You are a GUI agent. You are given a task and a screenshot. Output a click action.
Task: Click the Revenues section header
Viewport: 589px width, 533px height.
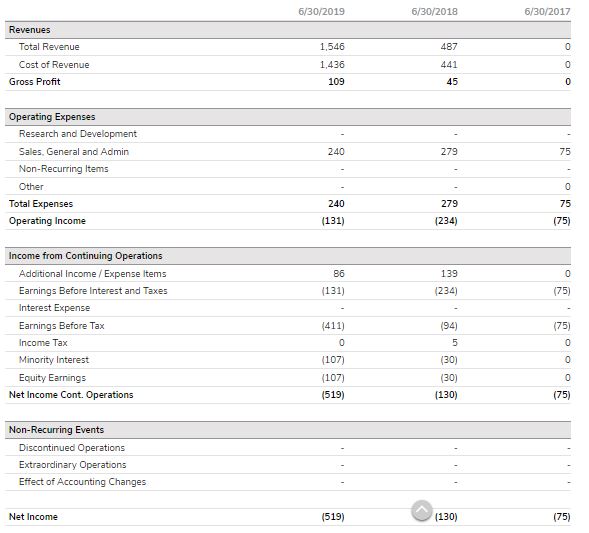(288, 30)
